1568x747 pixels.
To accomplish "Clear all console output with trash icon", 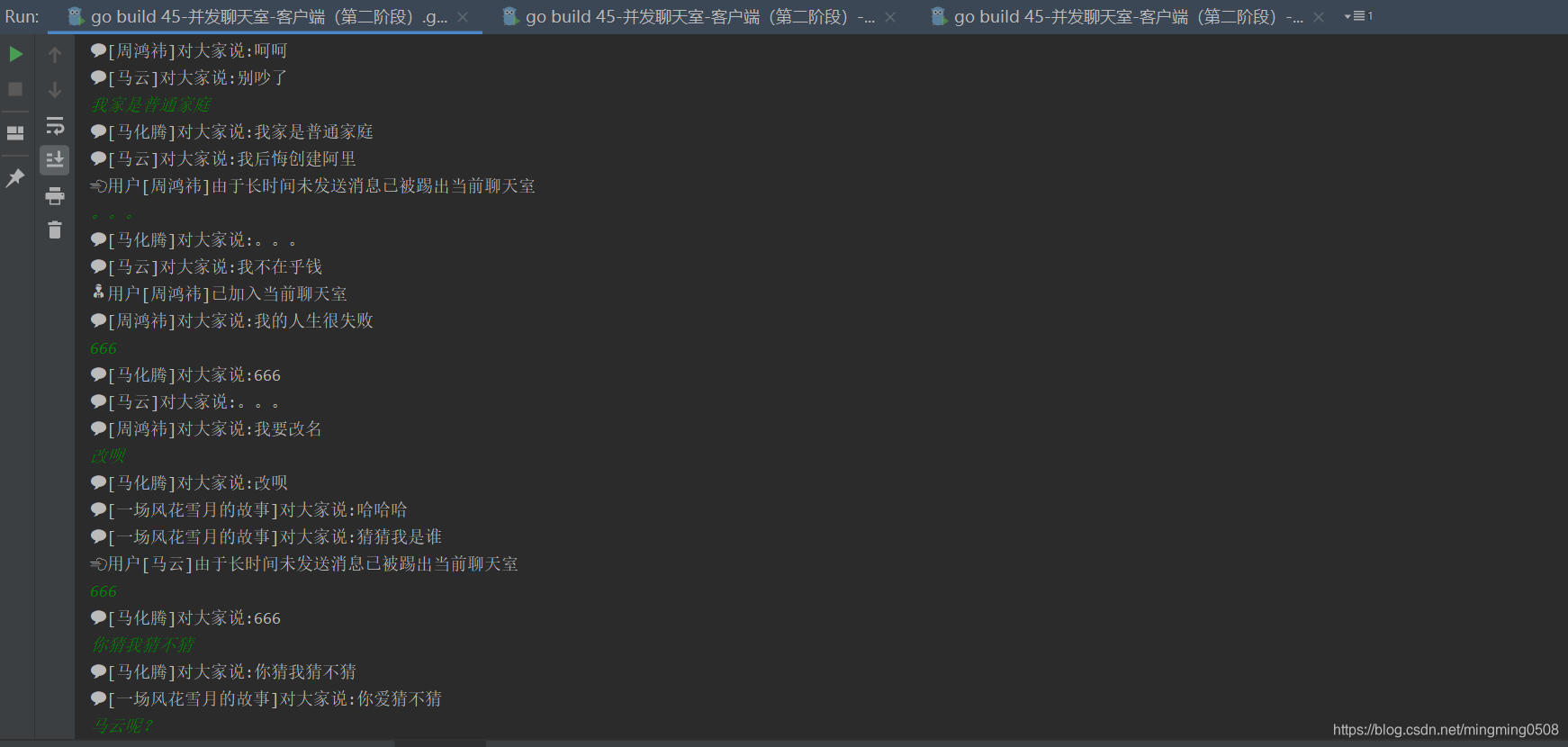I will (55, 230).
